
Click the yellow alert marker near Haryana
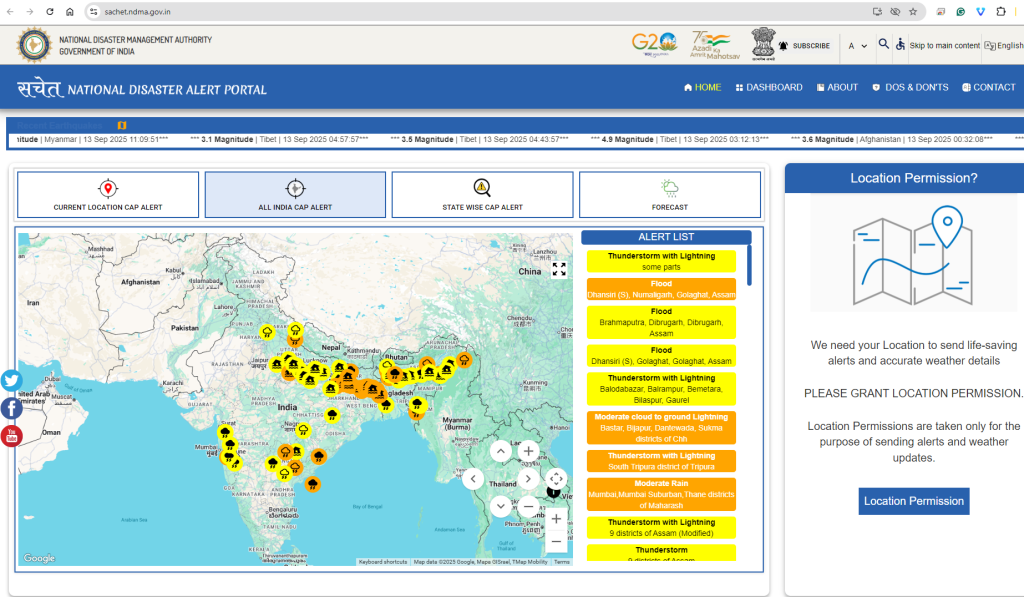(267, 332)
